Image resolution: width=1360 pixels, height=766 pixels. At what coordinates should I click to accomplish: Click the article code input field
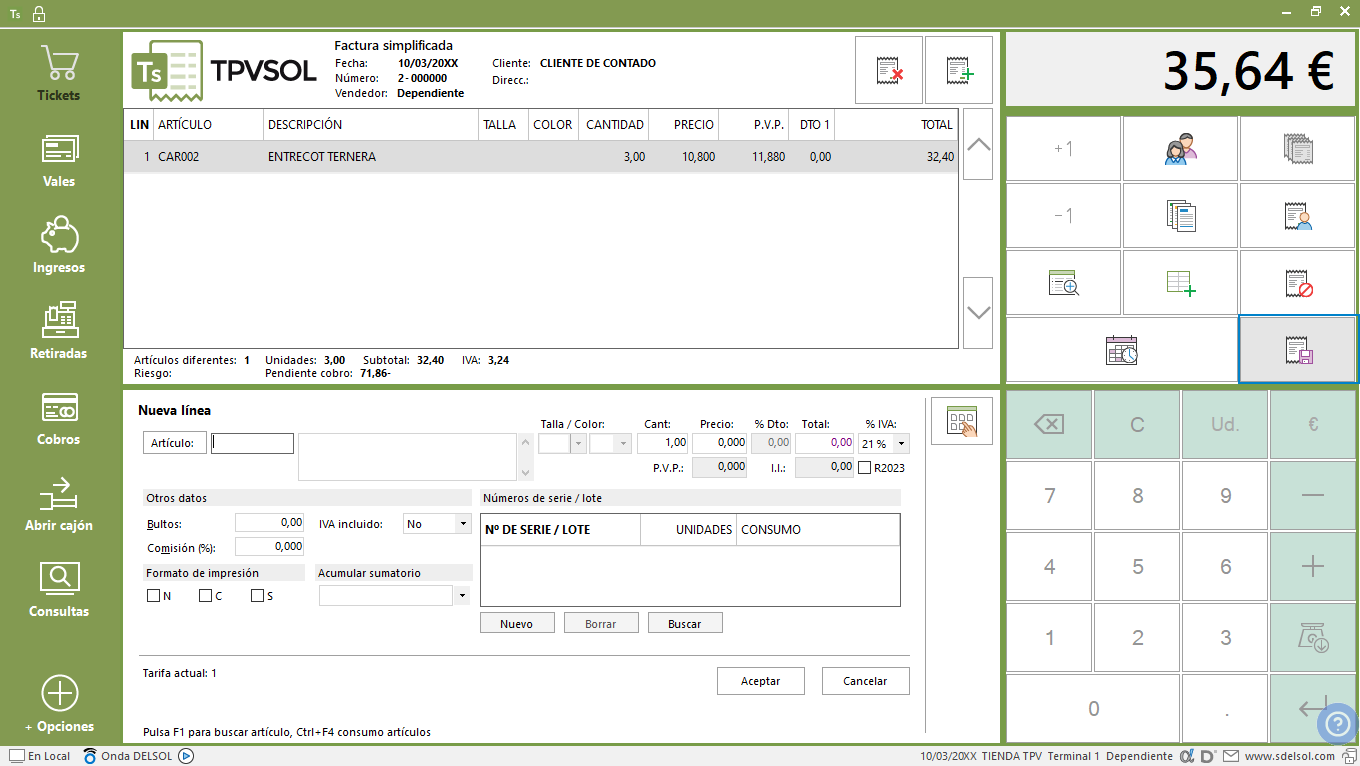click(252, 443)
